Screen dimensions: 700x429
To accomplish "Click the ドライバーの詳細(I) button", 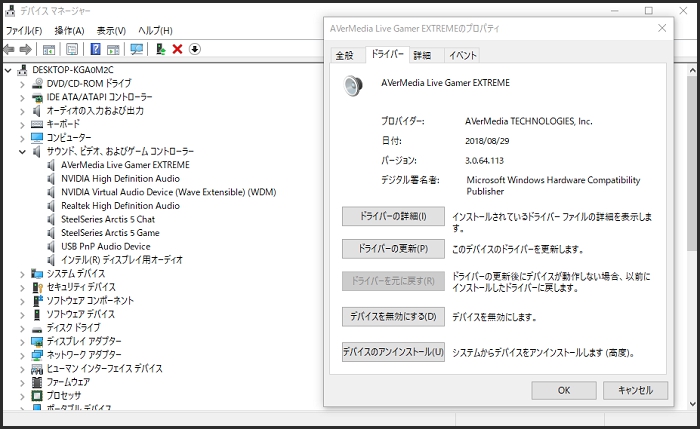I will point(393,217).
